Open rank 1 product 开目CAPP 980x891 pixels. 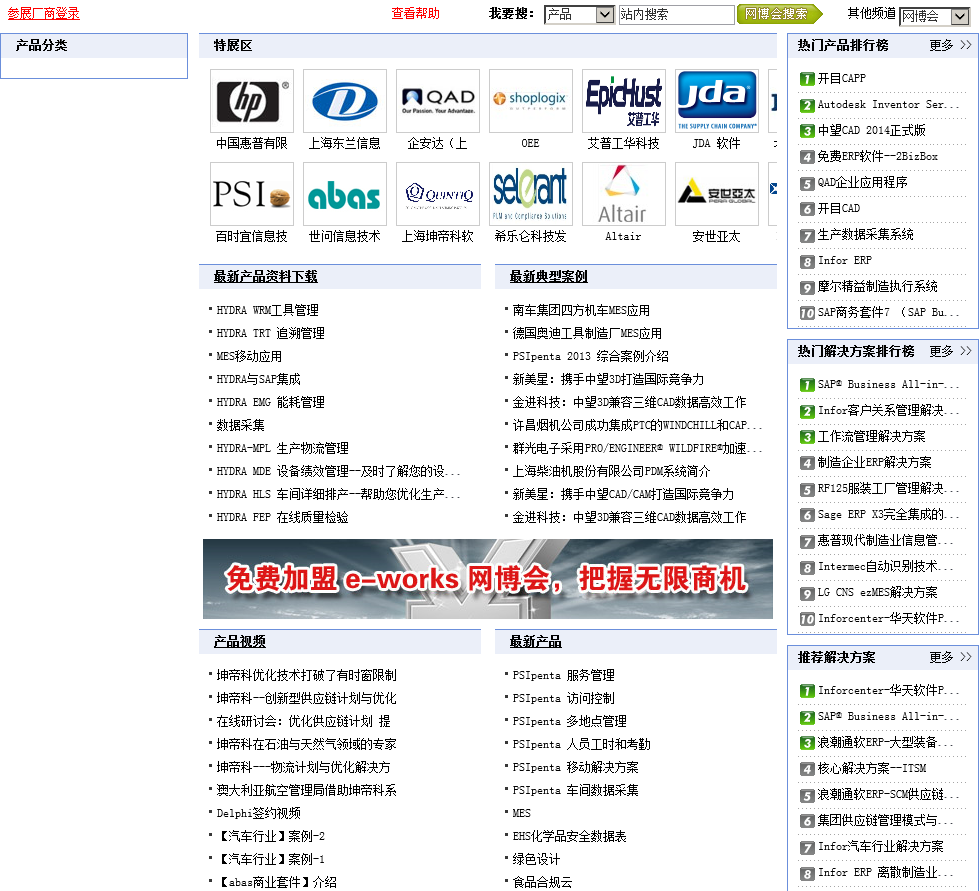click(x=842, y=78)
